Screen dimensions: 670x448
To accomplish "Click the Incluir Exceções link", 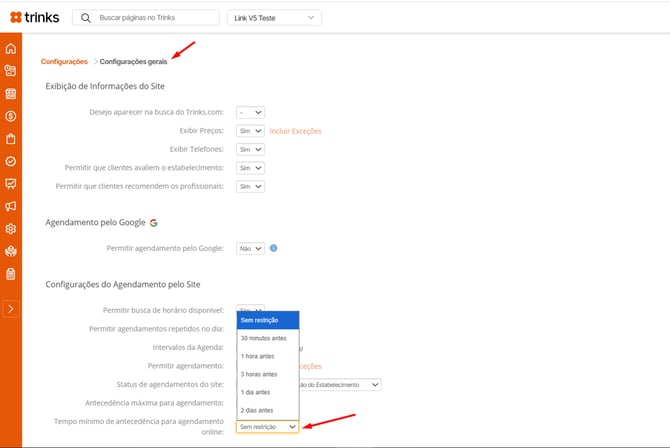I will tap(296, 131).
